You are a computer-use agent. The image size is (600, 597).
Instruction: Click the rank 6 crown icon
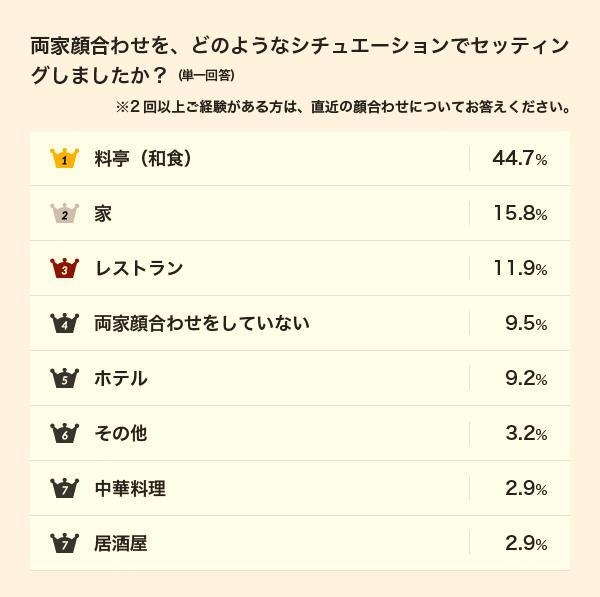[x=64, y=433]
